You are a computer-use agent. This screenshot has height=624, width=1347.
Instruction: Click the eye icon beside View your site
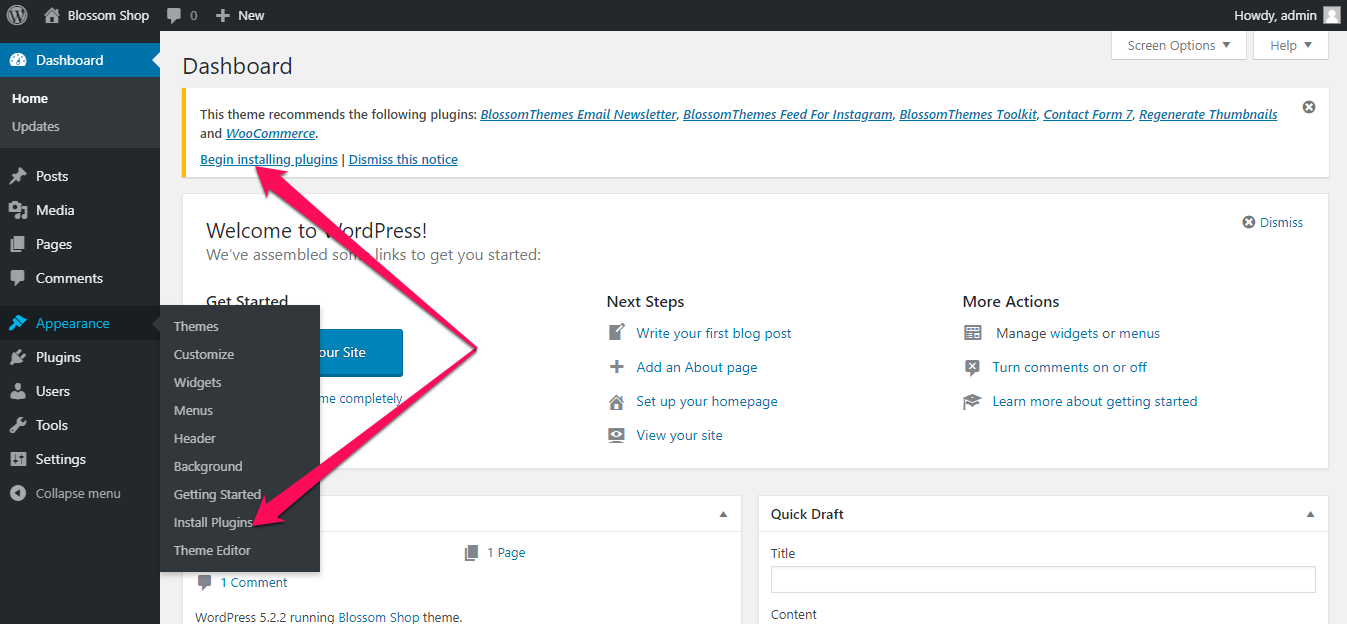617,435
